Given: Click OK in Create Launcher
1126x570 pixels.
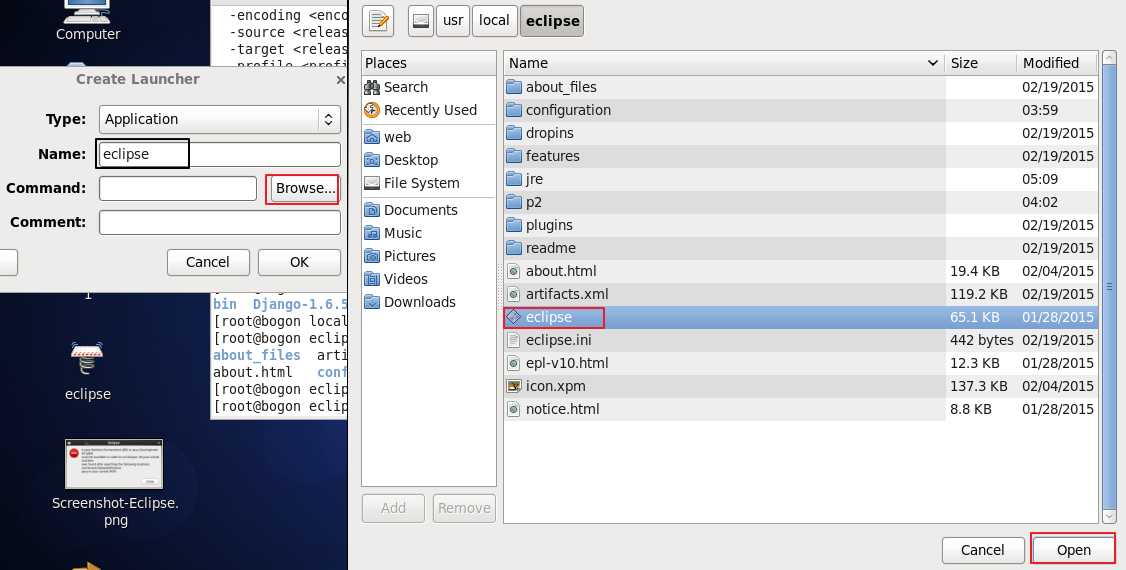Looking at the screenshot, I should coord(299,262).
